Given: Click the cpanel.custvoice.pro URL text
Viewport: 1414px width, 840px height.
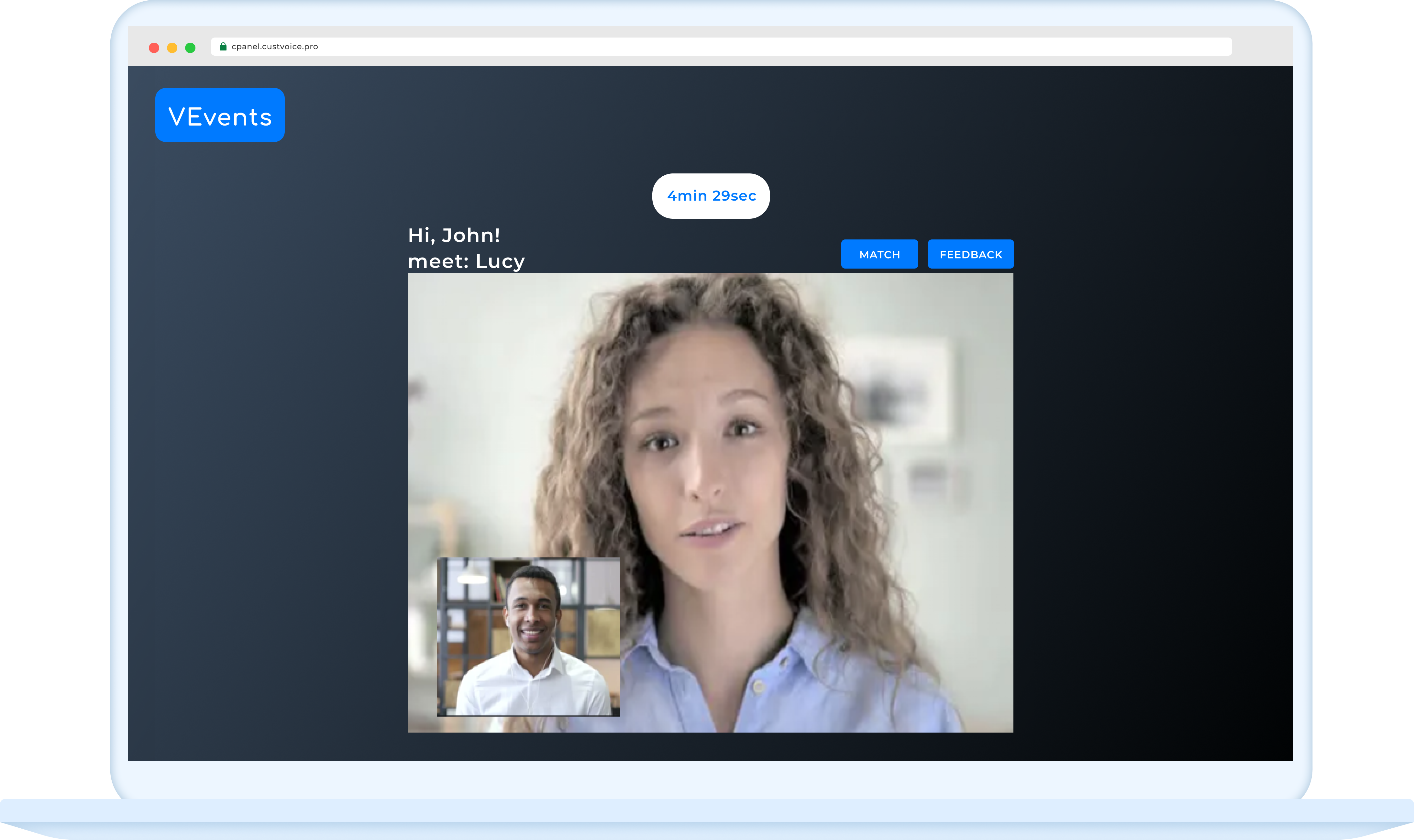Looking at the screenshot, I should pos(274,46).
